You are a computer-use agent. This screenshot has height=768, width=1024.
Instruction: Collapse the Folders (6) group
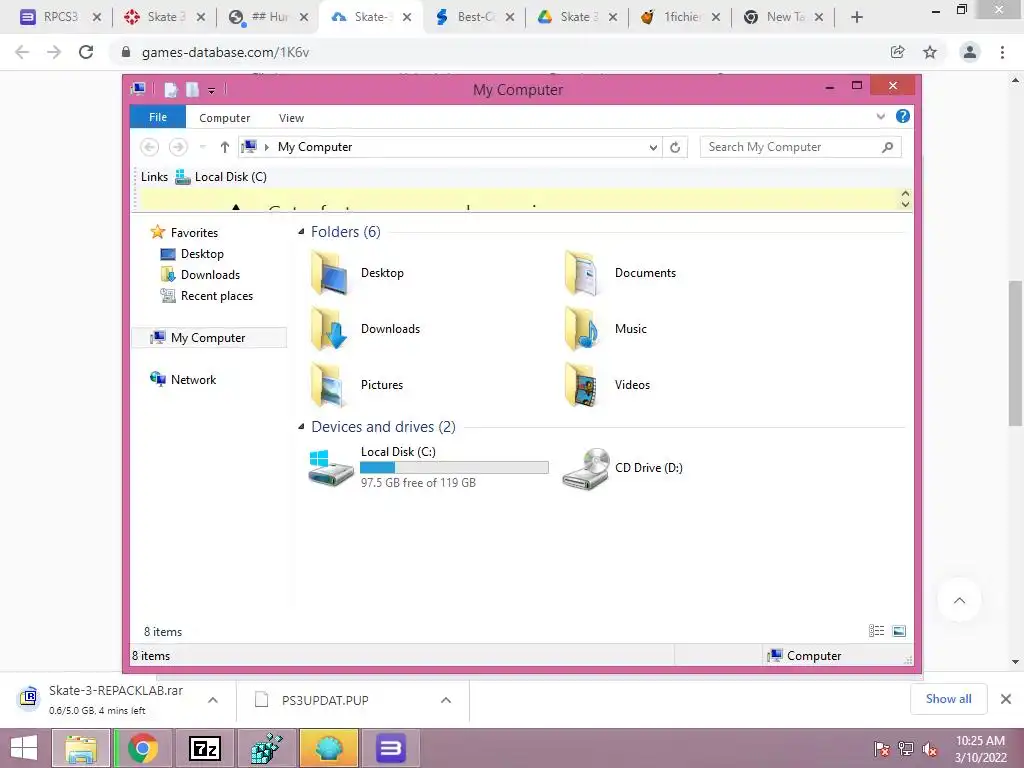[x=301, y=232]
